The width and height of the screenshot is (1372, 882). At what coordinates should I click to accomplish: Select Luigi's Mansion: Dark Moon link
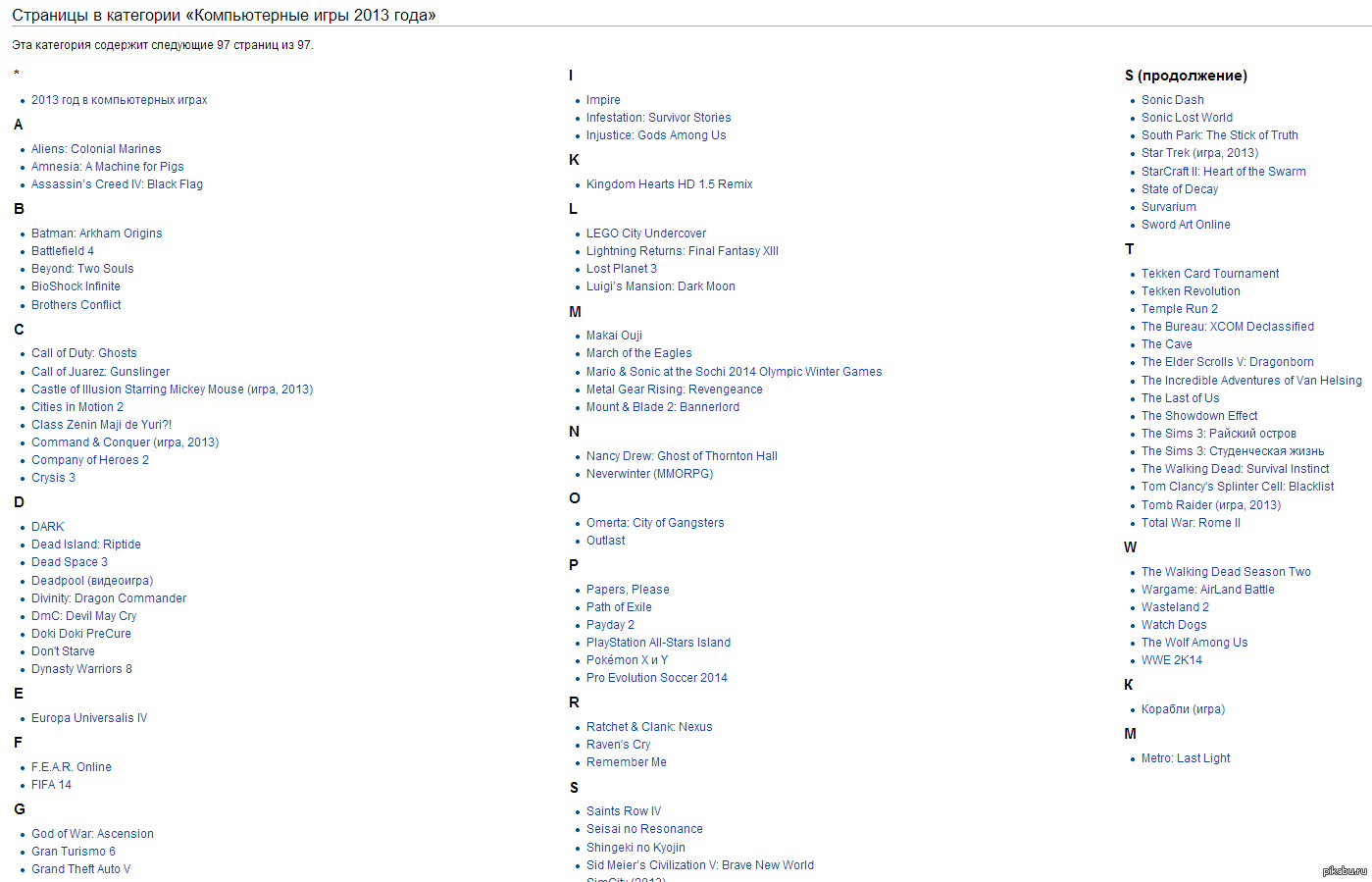coord(661,286)
